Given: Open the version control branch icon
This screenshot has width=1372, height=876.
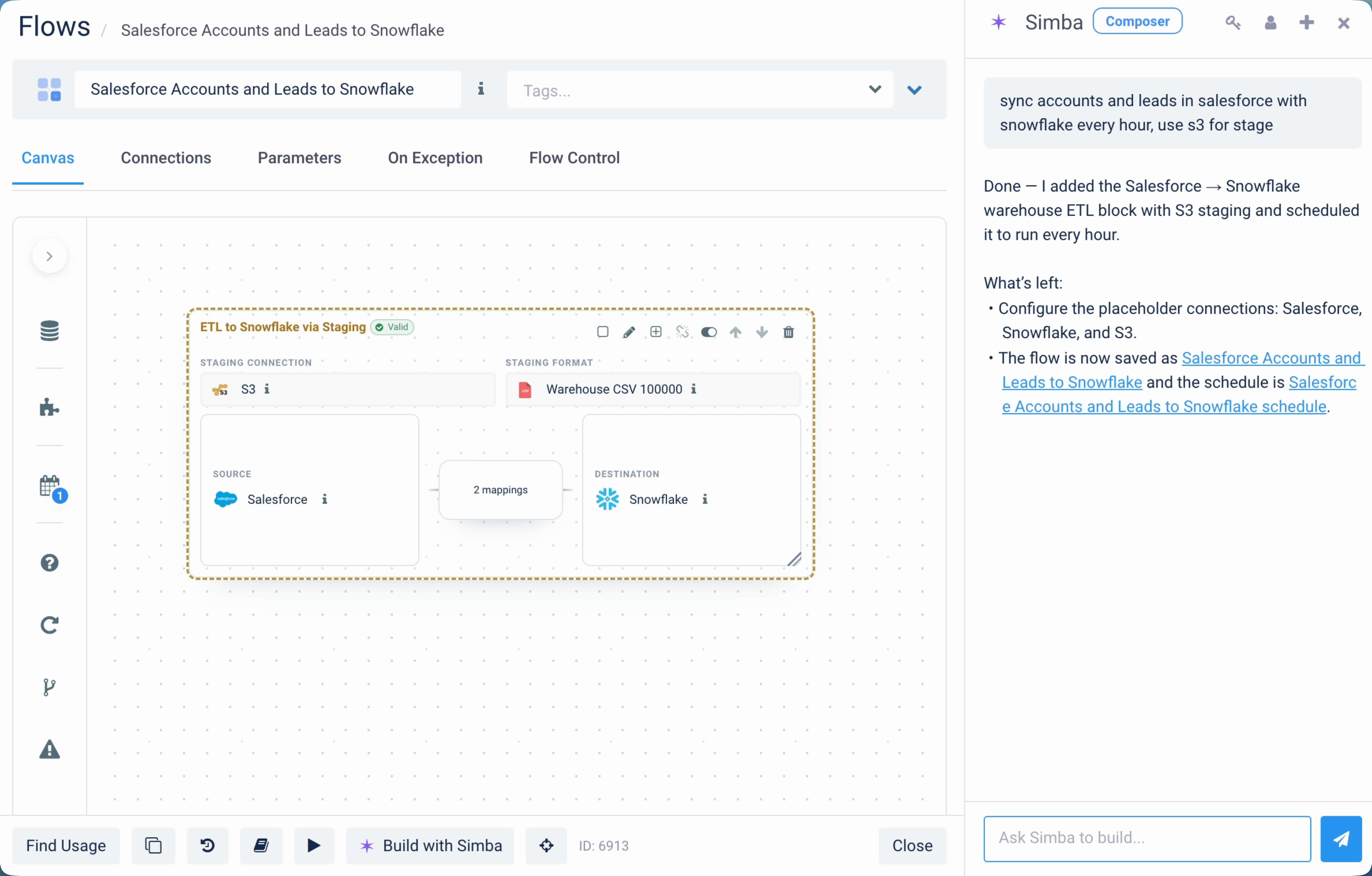Looking at the screenshot, I should 49,687.
